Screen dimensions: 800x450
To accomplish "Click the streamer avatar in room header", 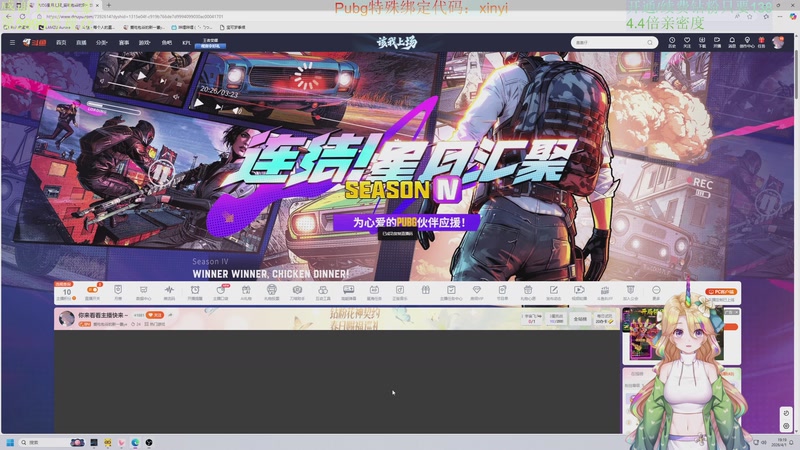I will click(x=66, y=318).
